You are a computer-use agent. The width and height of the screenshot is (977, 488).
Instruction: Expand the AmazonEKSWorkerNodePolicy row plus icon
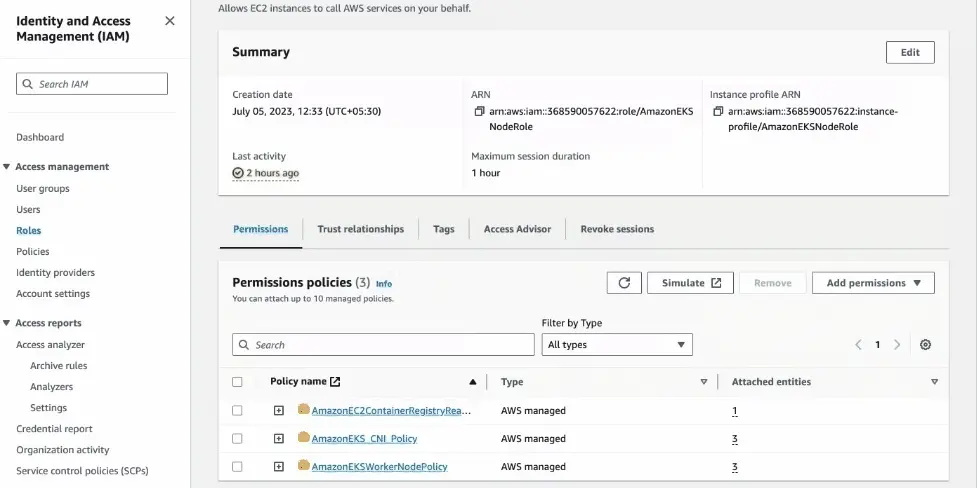coord(279,467)
